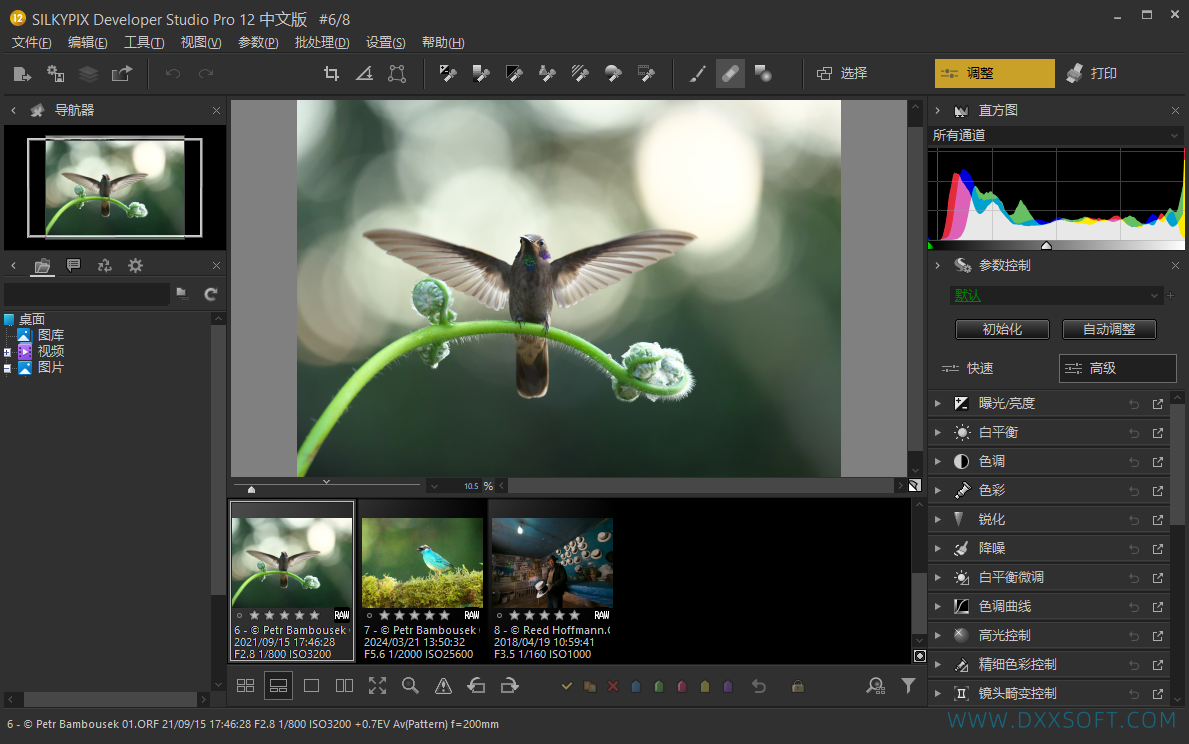This screenshot has width=1189, height=744.
Task: Click the 自动调整 button
Action: coord(1109,329)
